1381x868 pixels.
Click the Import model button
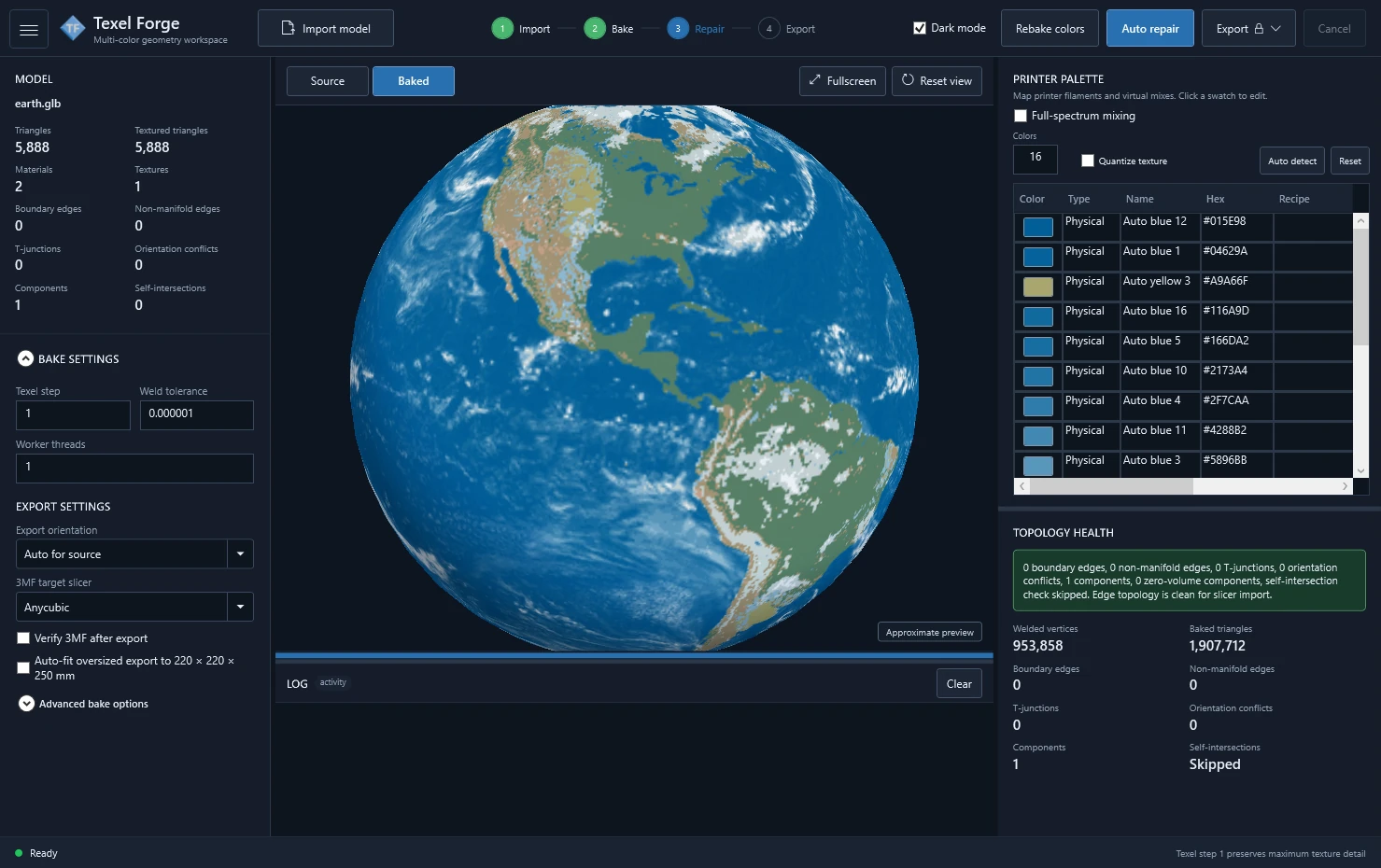click(326, 28)
